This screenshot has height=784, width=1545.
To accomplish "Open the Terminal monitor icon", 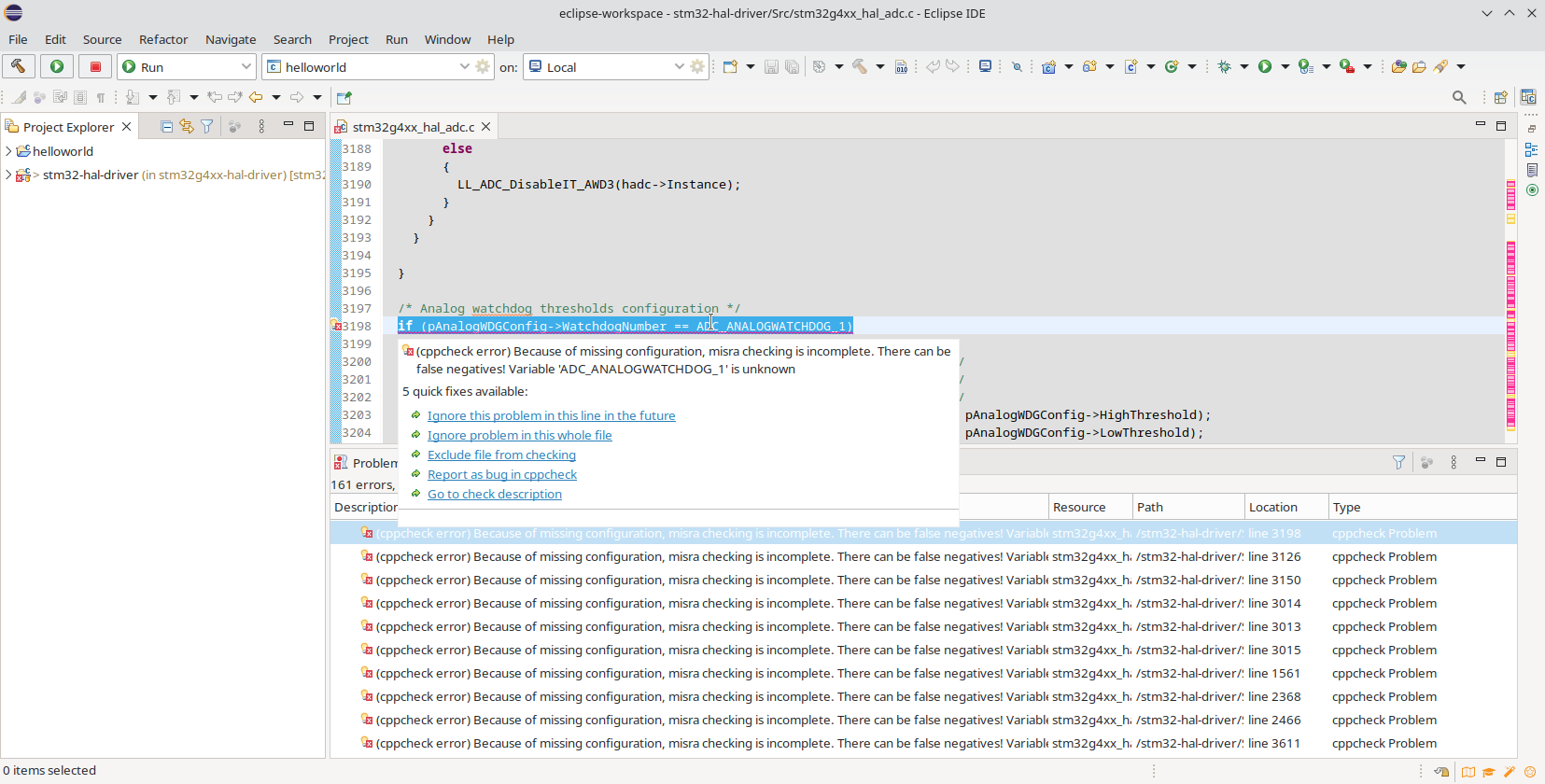I will [x=985, y=66].
